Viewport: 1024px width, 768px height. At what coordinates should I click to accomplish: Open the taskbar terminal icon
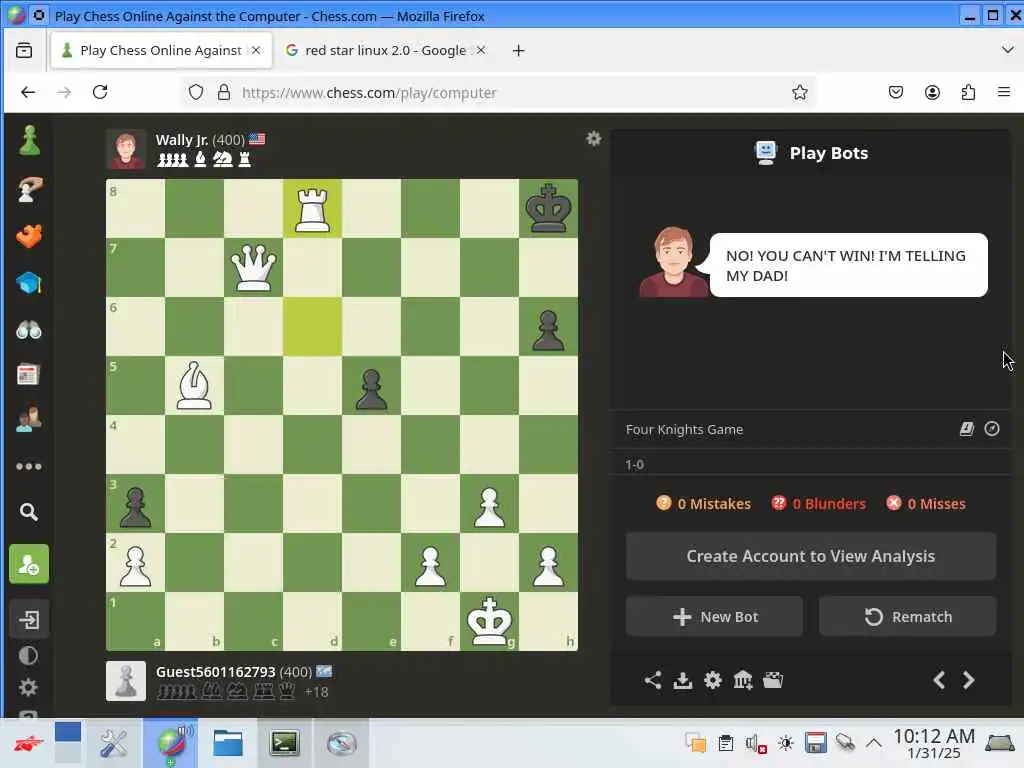(x=285, y=743)
